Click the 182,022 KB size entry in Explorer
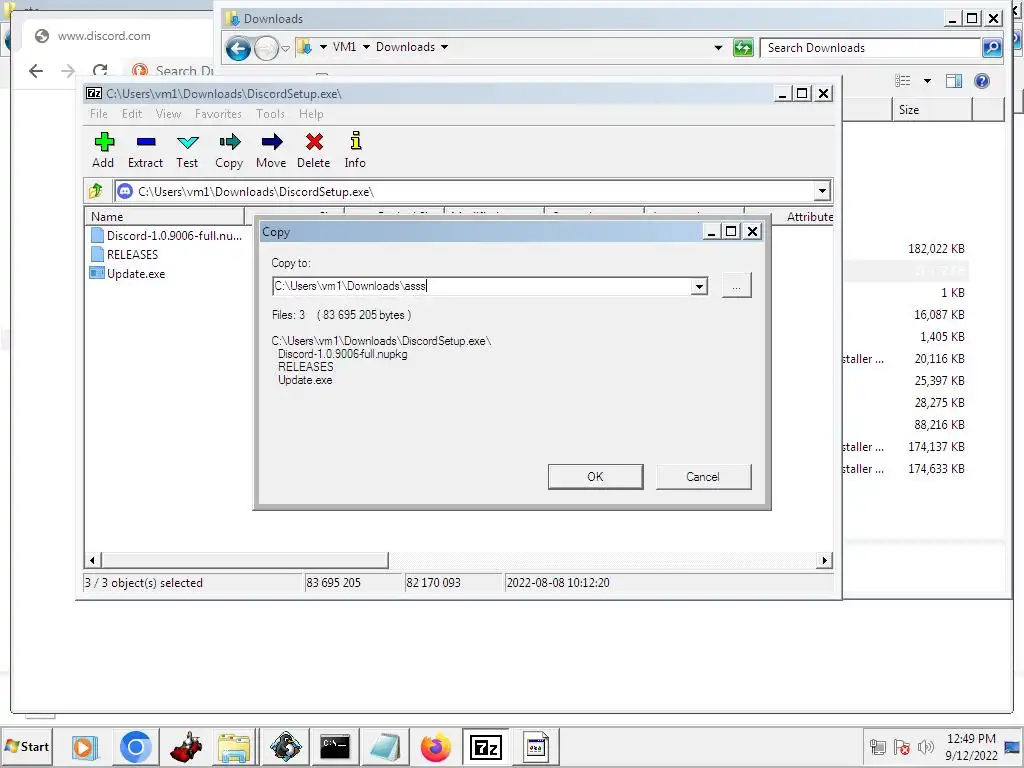1024x768 pixels. click(x=936, y=249)
